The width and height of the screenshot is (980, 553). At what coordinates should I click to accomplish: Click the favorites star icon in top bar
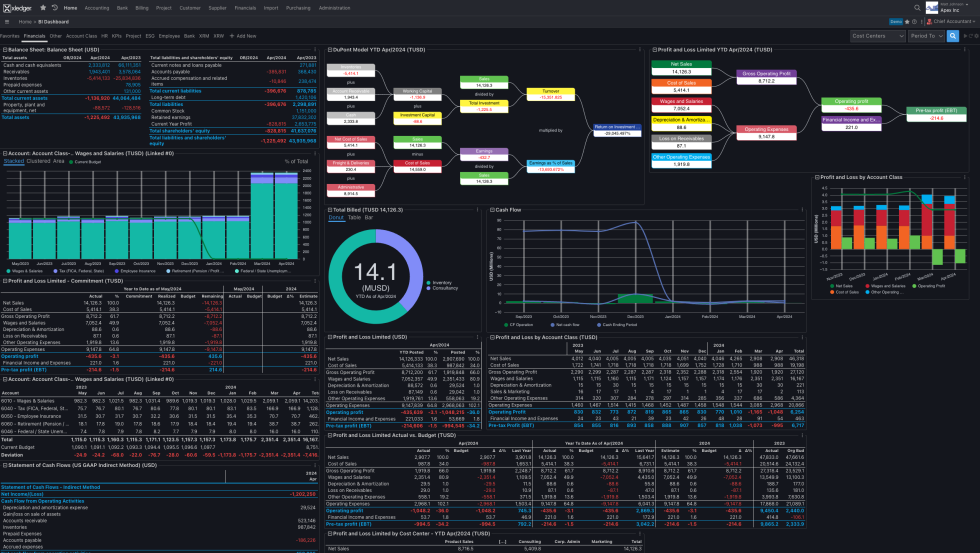(42, 7)
